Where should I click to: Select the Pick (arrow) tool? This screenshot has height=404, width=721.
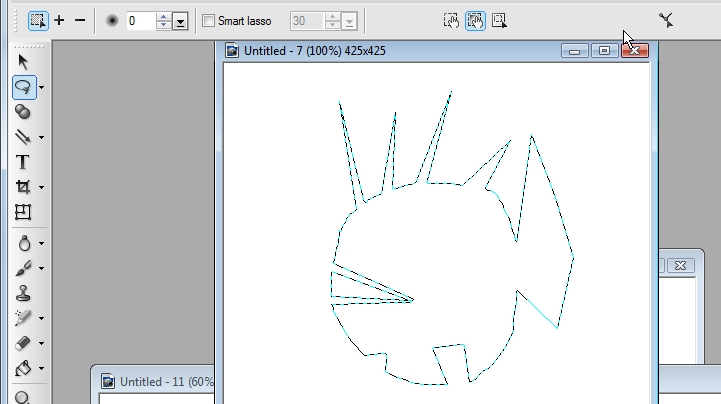tap(23, 62)
